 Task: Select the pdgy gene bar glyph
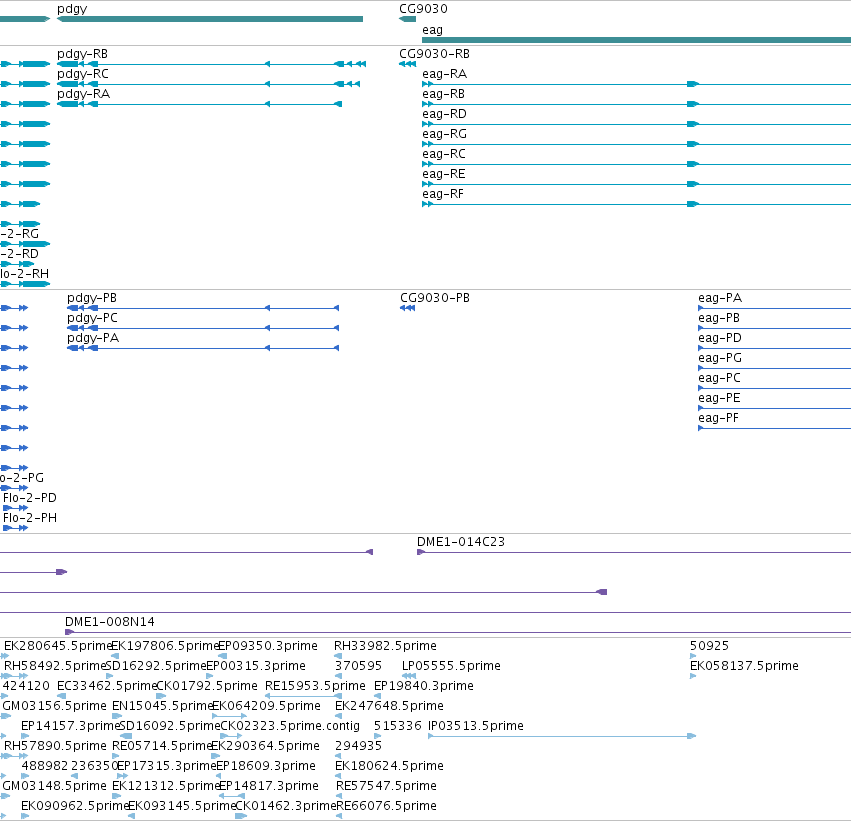pyautogui.click(x=210, y=19)
